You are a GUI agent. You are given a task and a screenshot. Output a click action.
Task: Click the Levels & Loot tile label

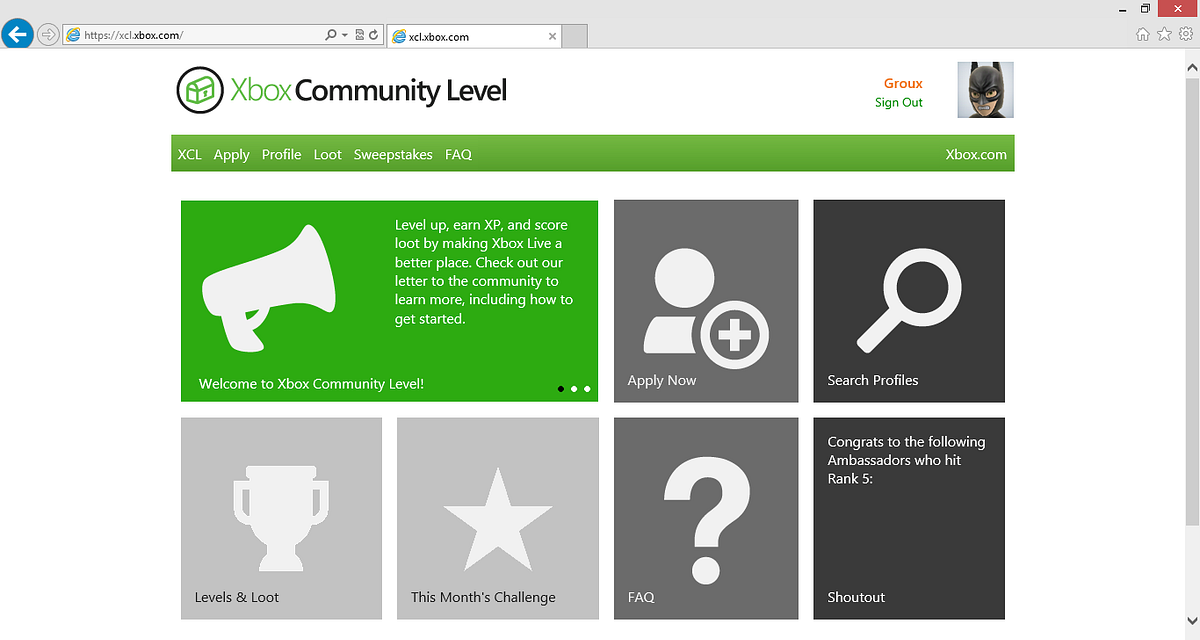(237, 597)
